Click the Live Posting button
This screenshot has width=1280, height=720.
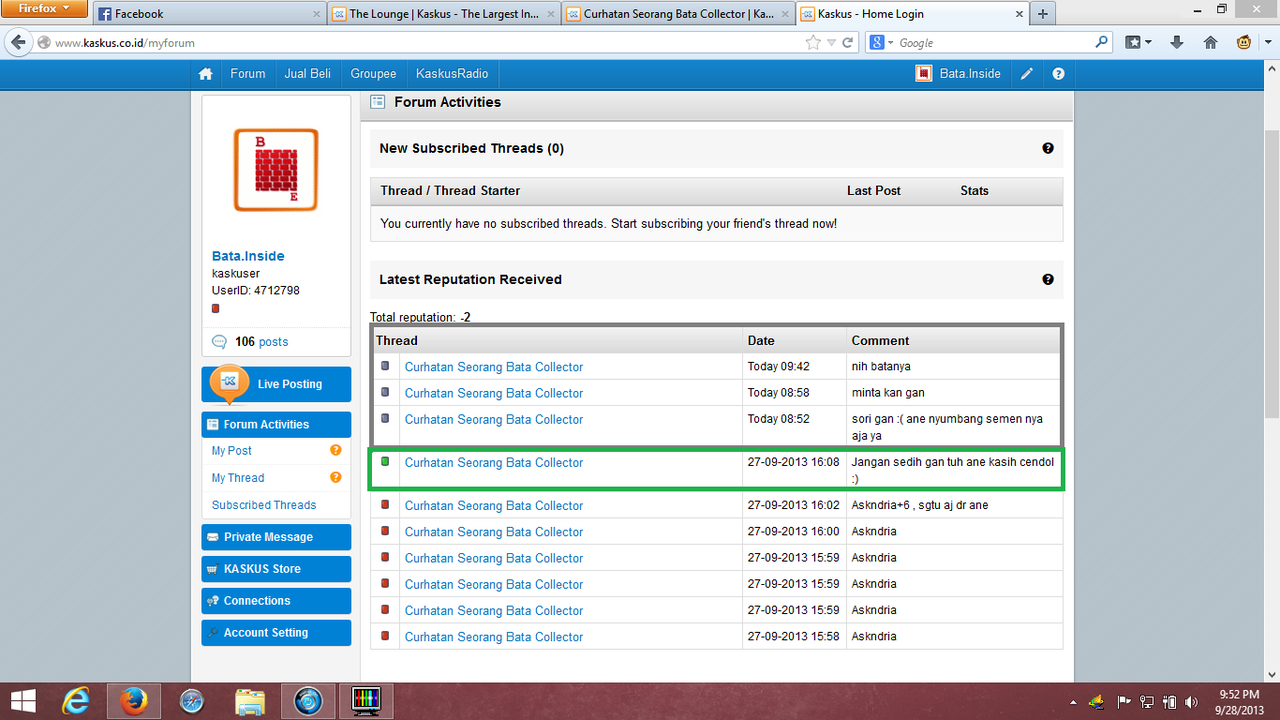(x=277, y=384)
